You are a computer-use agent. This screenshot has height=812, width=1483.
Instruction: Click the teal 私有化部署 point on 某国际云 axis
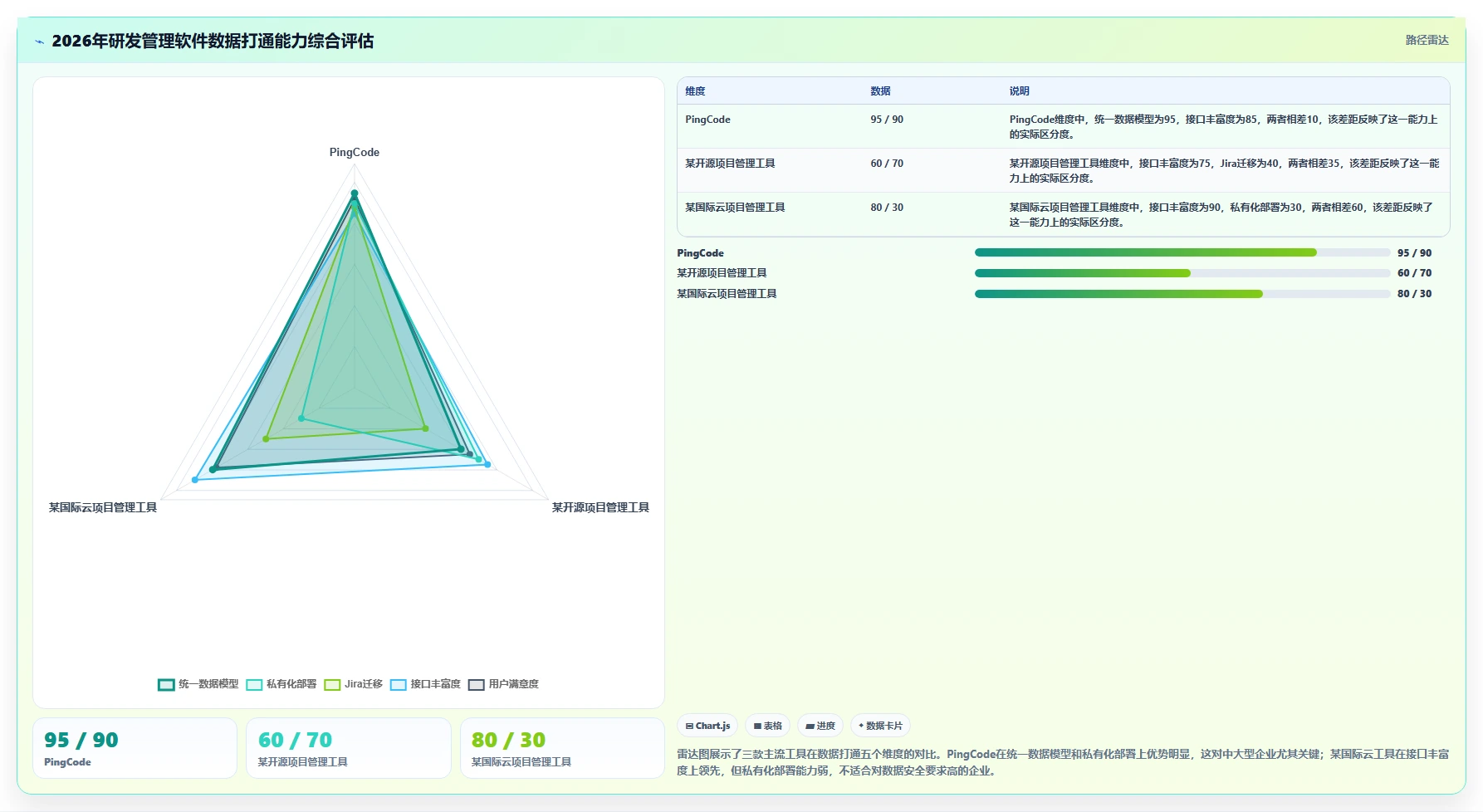(x=301, y=418)
